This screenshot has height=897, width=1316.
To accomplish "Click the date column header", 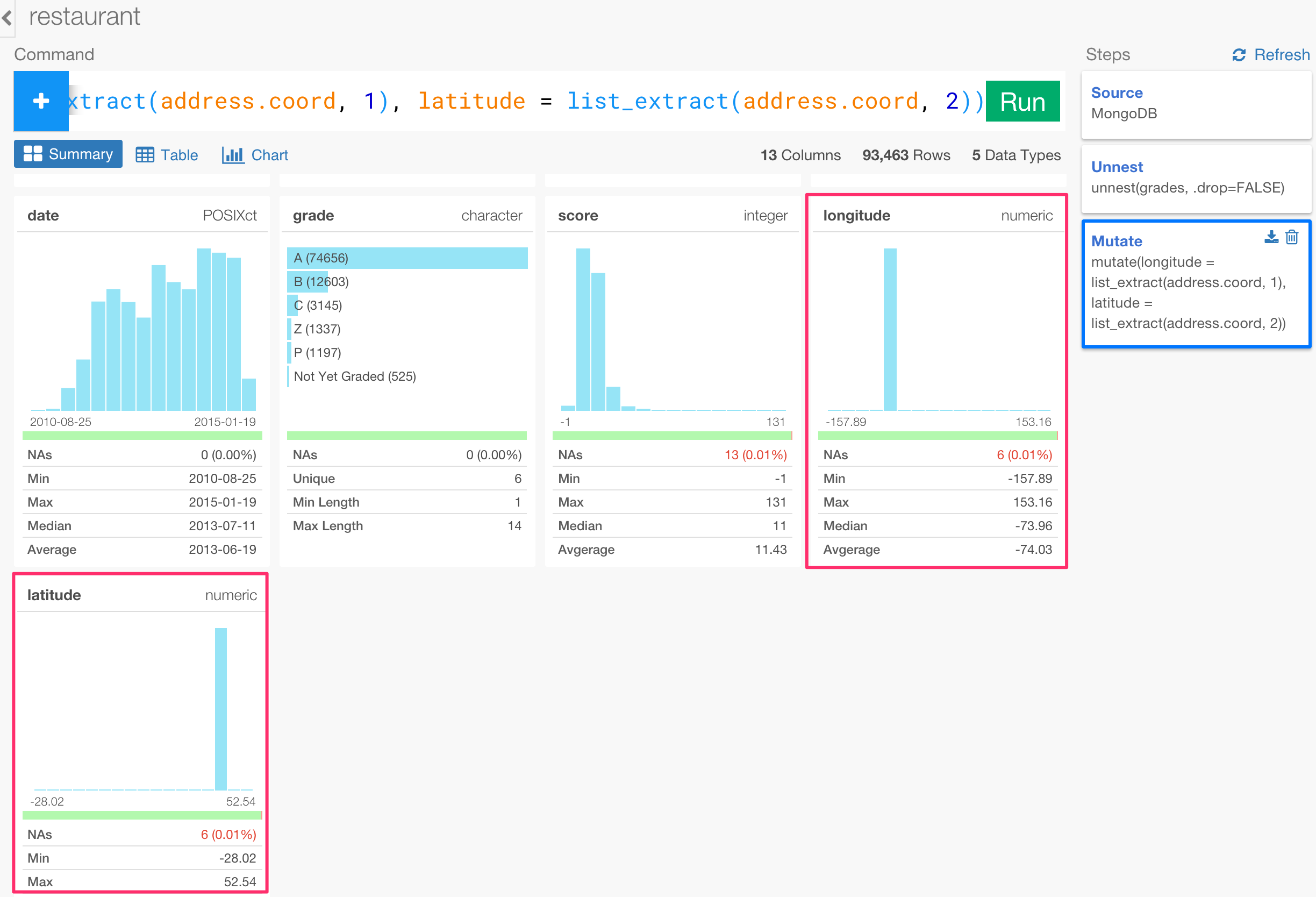I will click(43, 215).
